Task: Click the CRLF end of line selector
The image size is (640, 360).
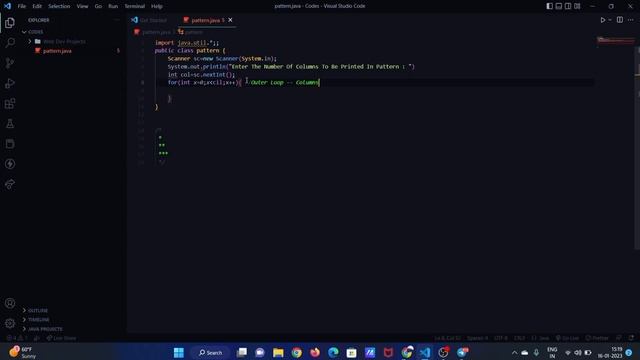Action: click(x=519, y=338)
